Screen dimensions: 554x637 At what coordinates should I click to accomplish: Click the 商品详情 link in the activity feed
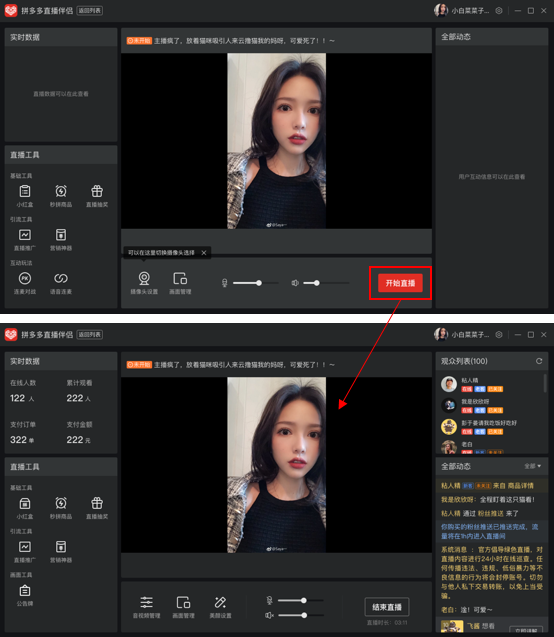pos(521,485)
